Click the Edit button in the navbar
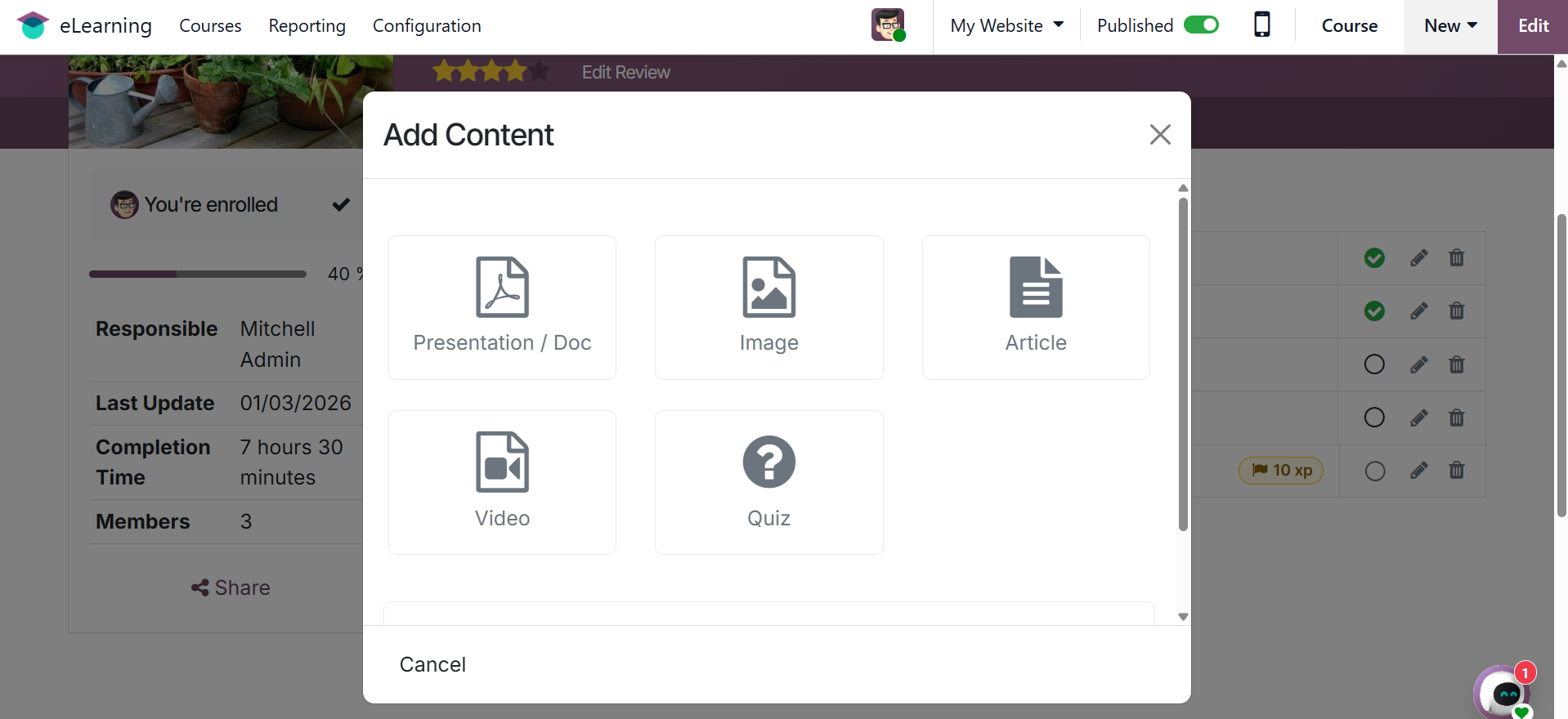This screenshot has height=719, width=1568. (x=1533, y=25)
